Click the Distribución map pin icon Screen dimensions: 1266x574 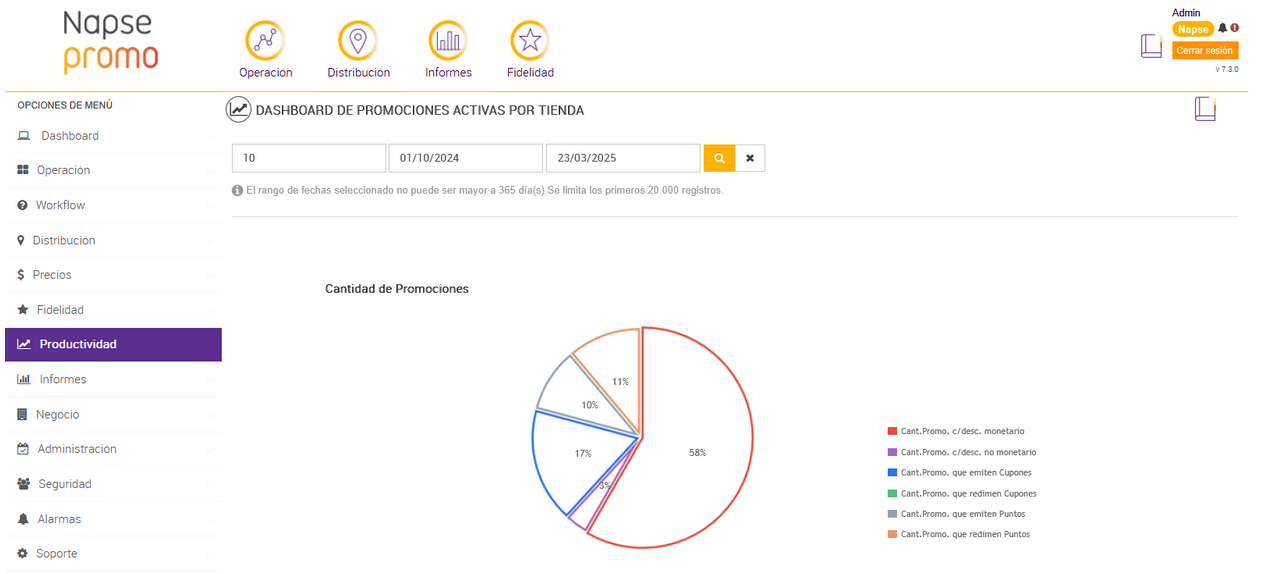click(358, 41)
